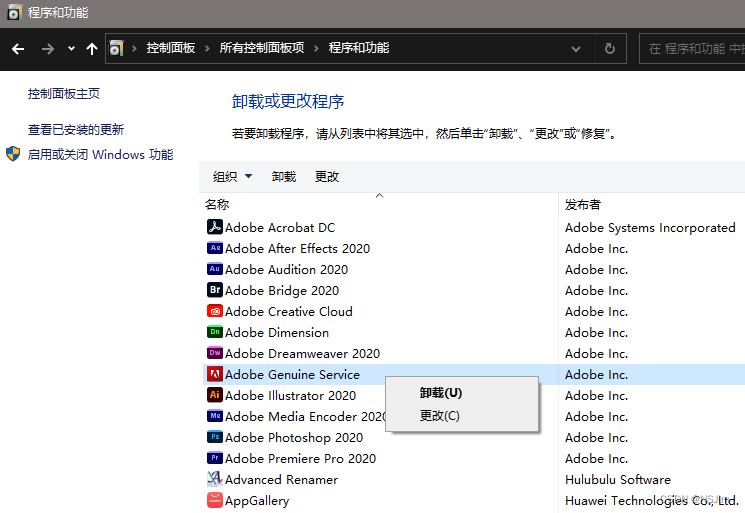Screen dimensions: 745x513
Task: Click the Adobe Audition 2020 icon
Action: click(x=215, y=269)
